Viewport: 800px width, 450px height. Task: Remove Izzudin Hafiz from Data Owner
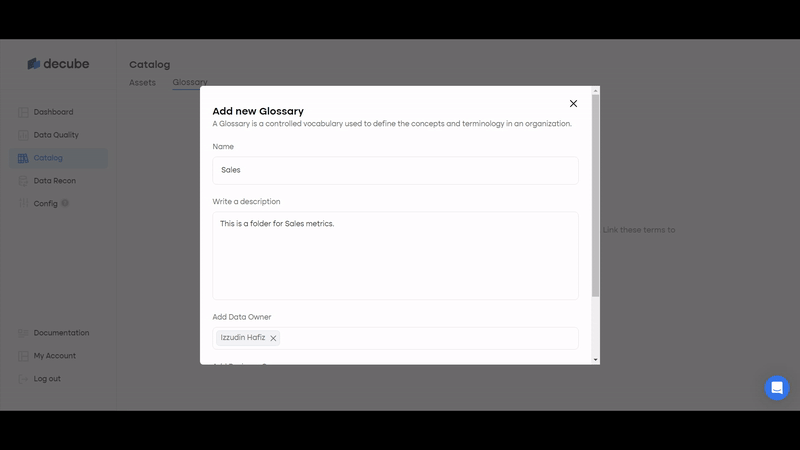point(273,338)
